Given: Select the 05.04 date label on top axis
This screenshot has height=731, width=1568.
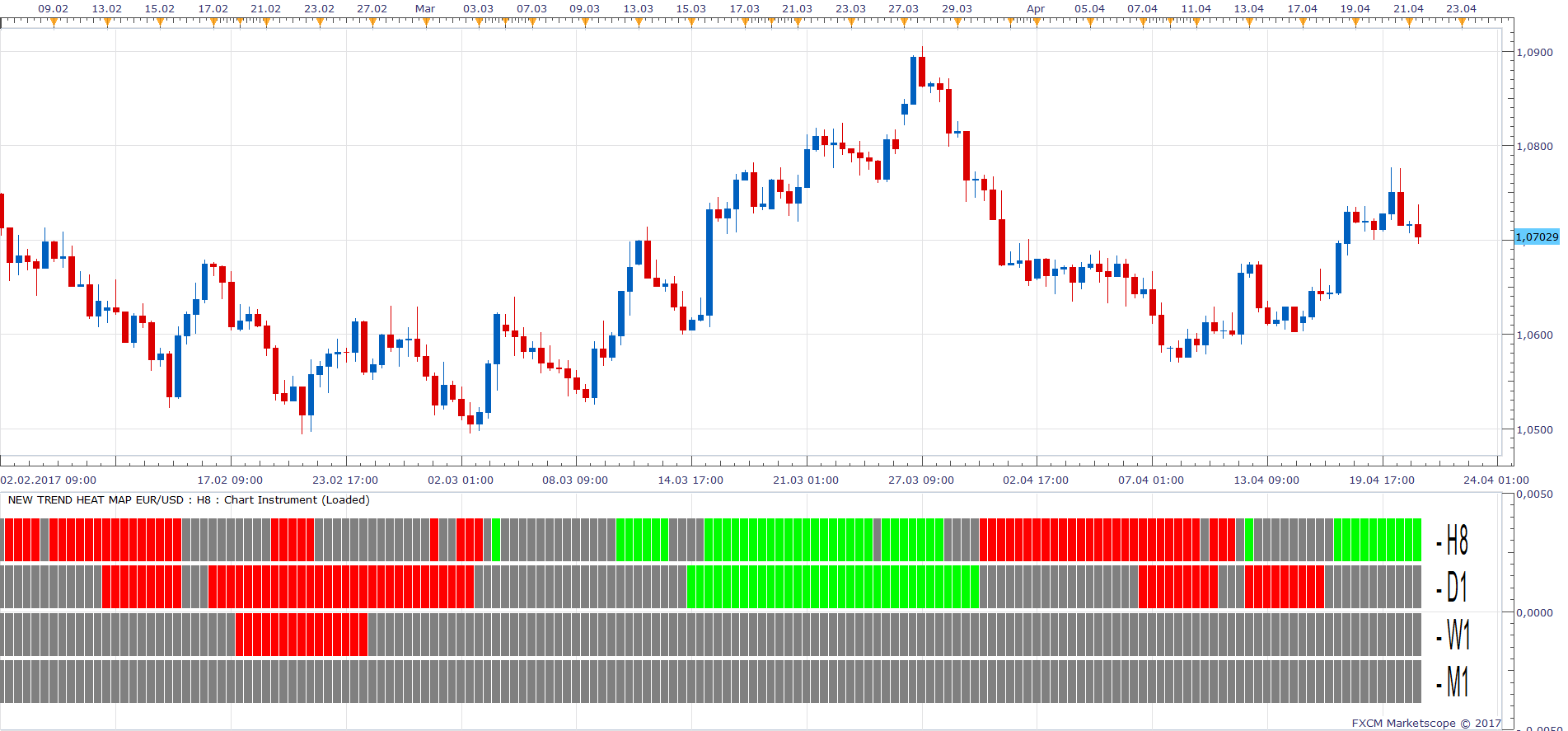Looking at the screenshot, I should 1090,8.
